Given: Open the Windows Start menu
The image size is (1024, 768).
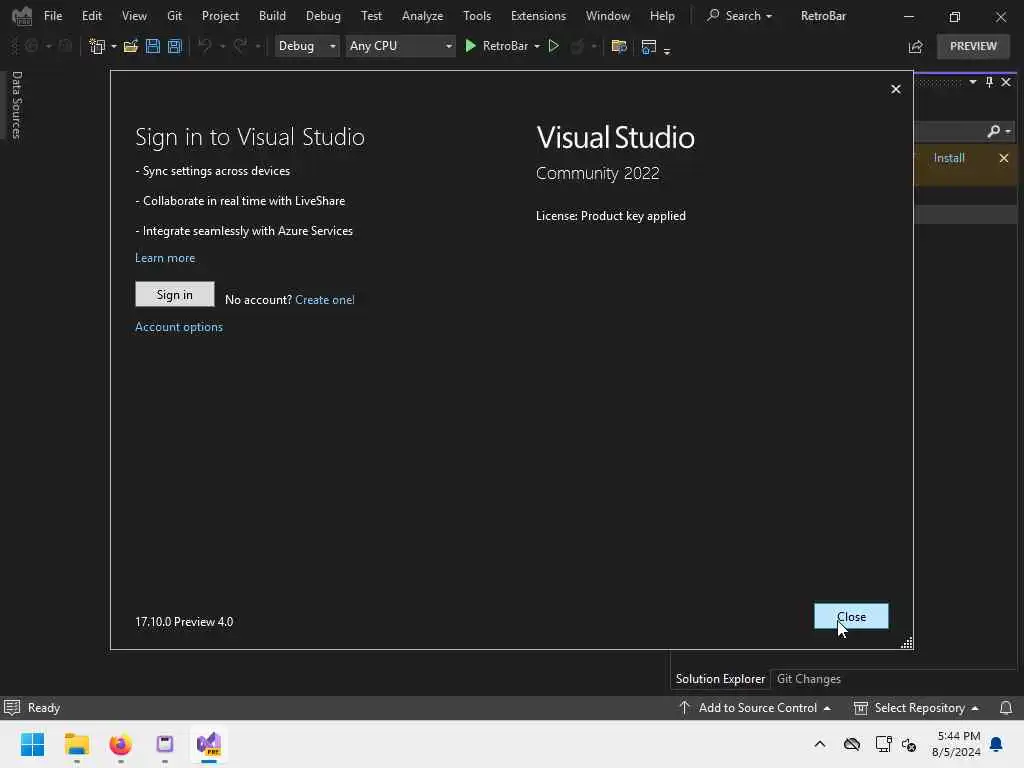Looking at the screenshot, I should pyautogui.click(x=33, y=744).
